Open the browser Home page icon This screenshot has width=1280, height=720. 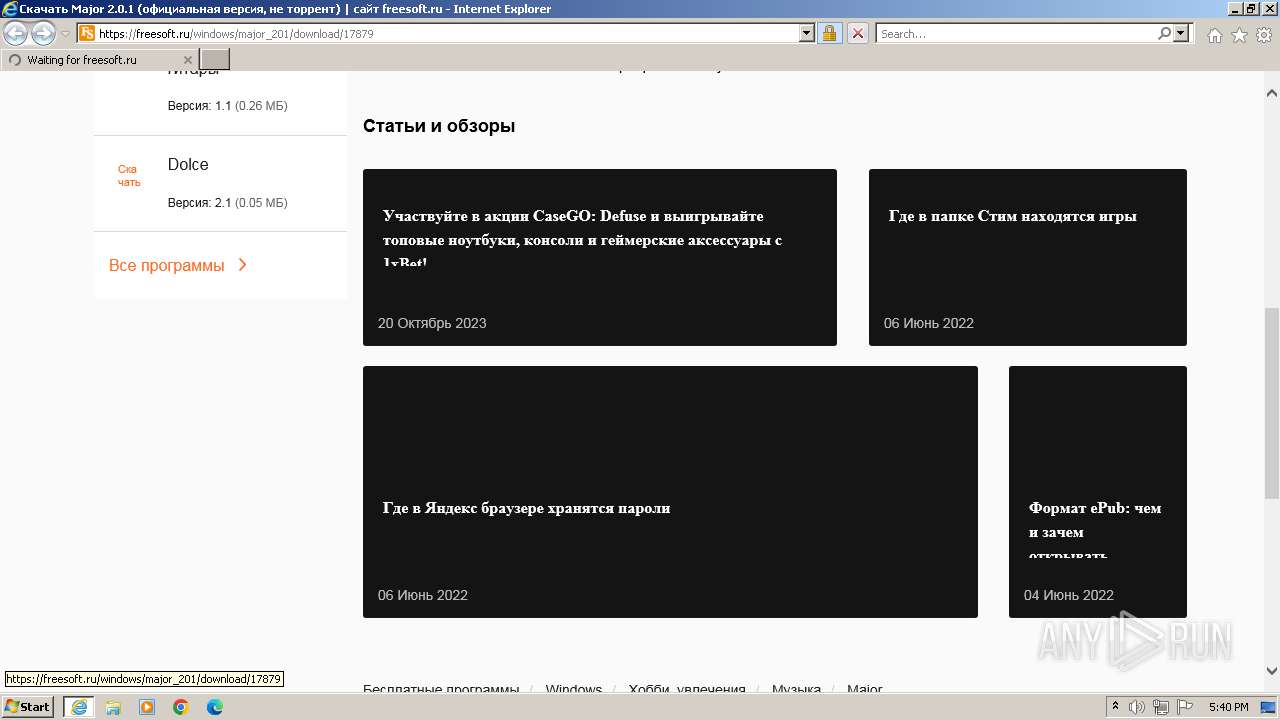pos(1214,35)
